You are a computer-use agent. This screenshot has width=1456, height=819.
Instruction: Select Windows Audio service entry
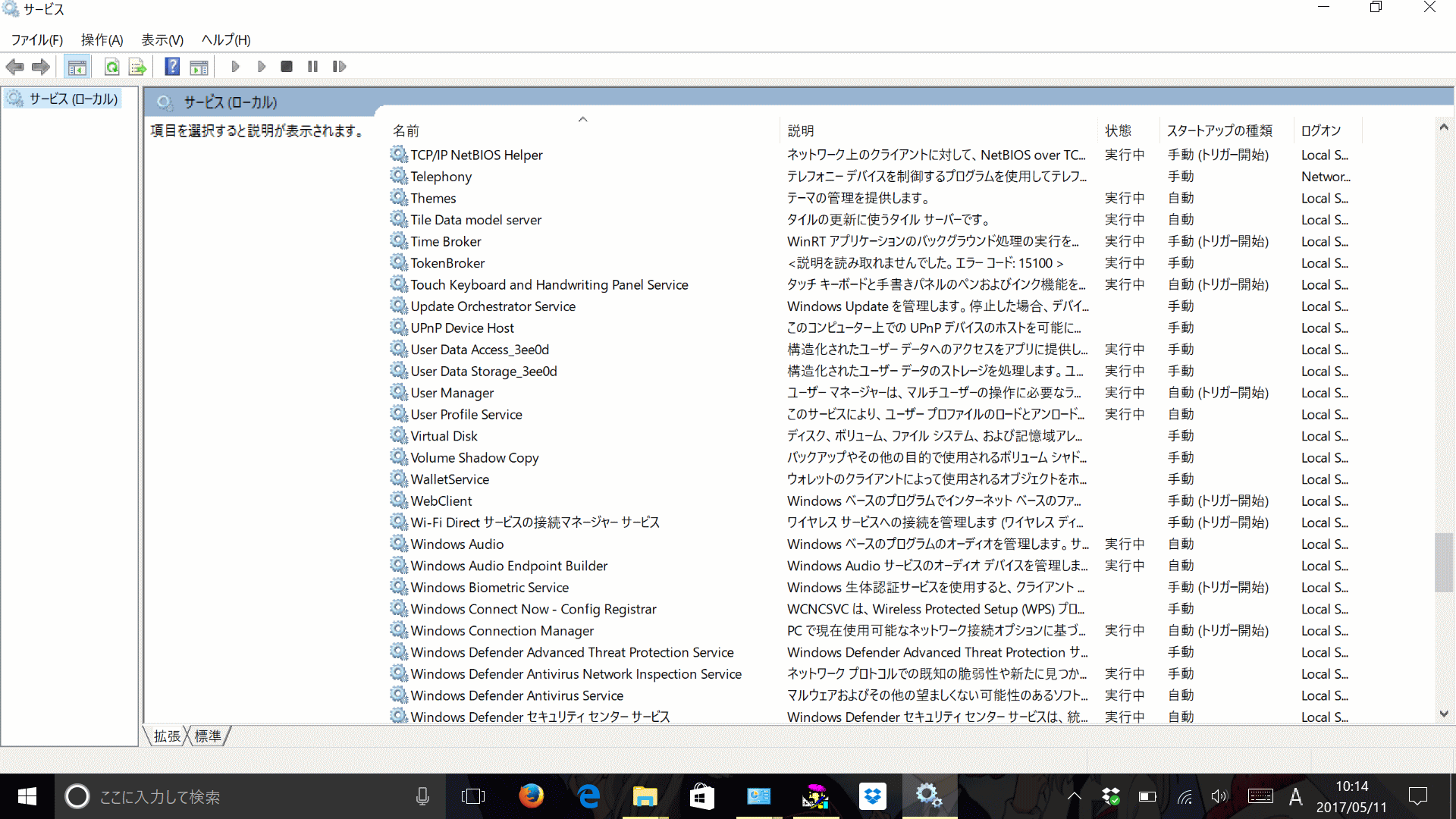point(456,543)
